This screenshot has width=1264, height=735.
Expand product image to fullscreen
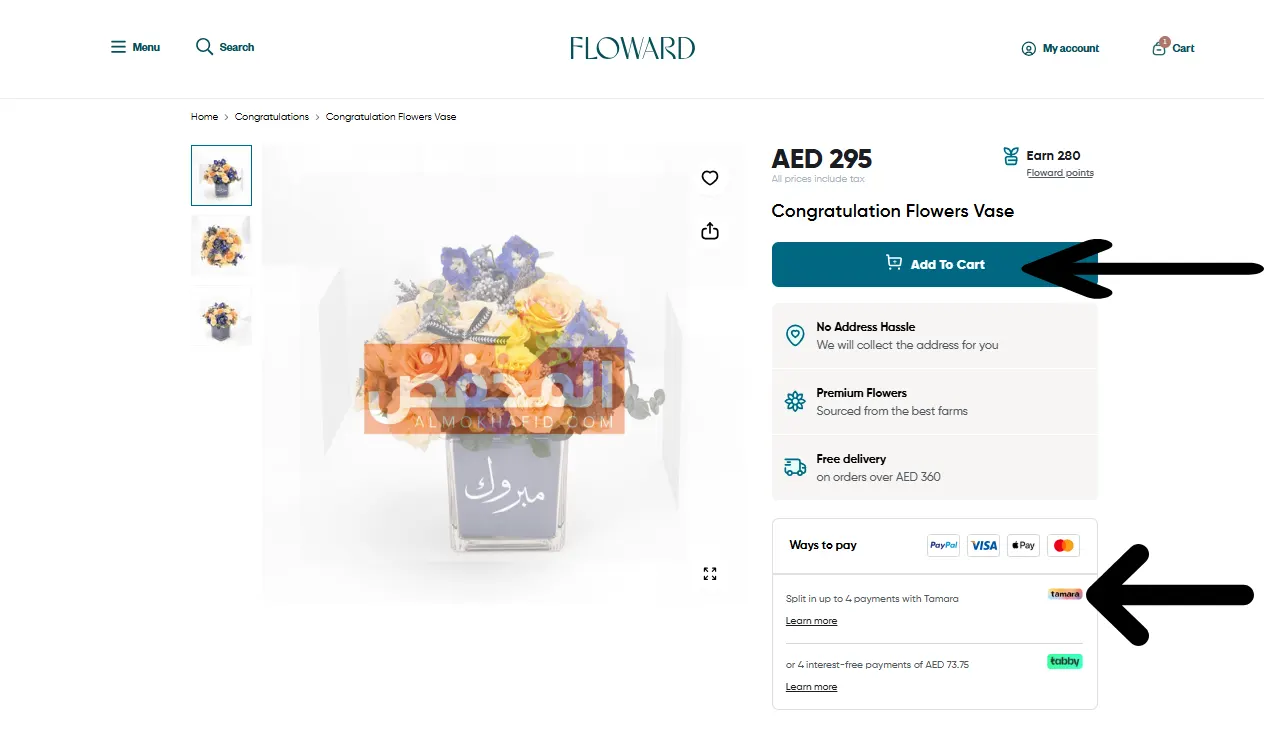[x=710, y=574]
